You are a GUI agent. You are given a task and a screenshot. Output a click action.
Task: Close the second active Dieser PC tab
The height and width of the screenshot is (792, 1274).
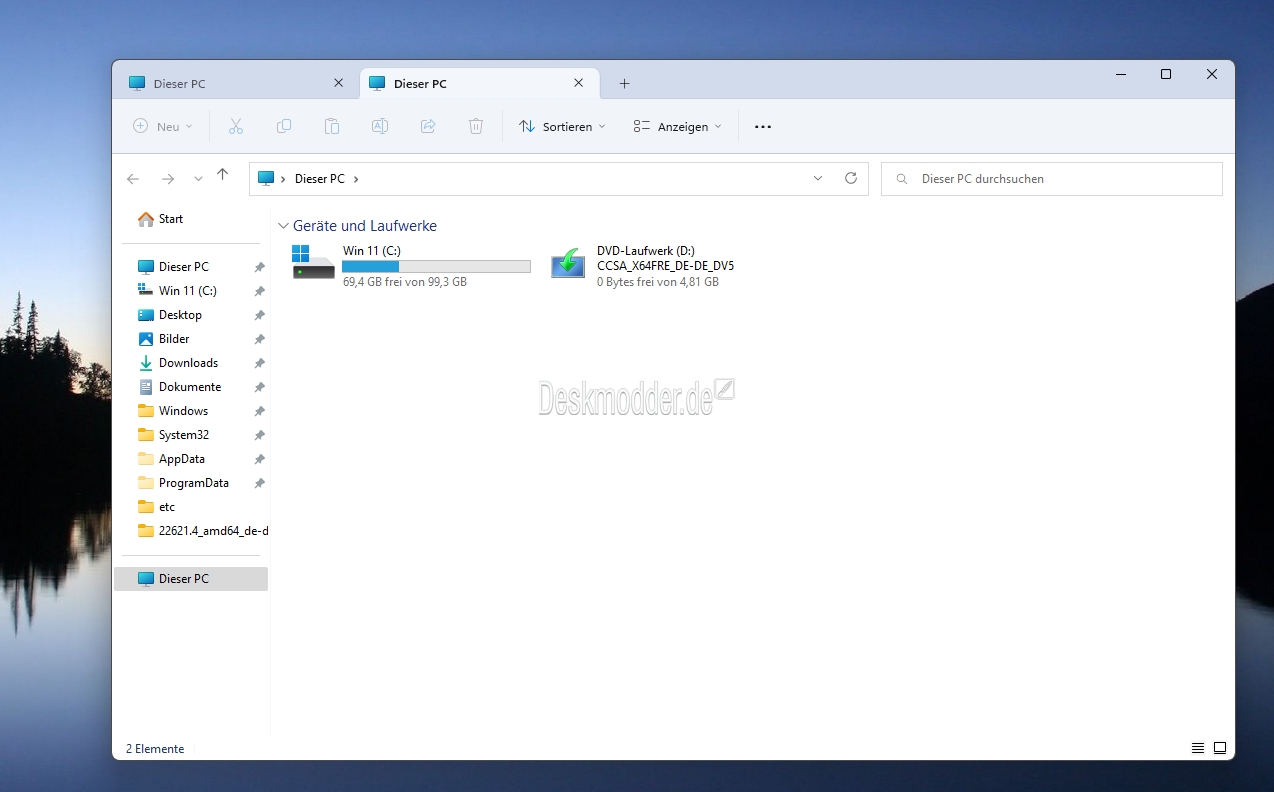click(x=578, y=83)
